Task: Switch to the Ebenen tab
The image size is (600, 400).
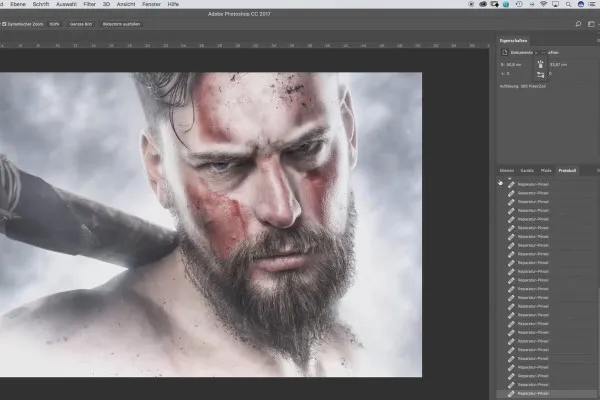Action: [x=507, y=171]
